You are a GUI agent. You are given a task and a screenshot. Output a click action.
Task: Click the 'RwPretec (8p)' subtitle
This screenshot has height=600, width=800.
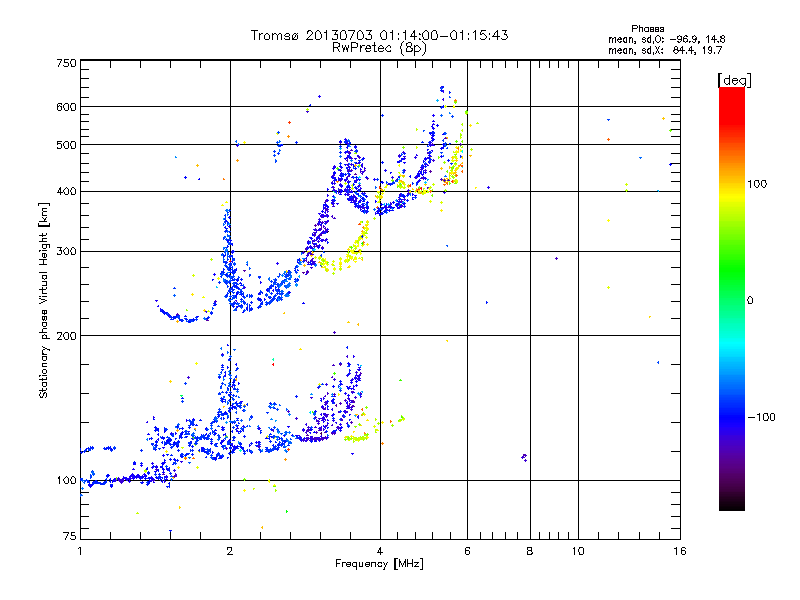point(379,48)
